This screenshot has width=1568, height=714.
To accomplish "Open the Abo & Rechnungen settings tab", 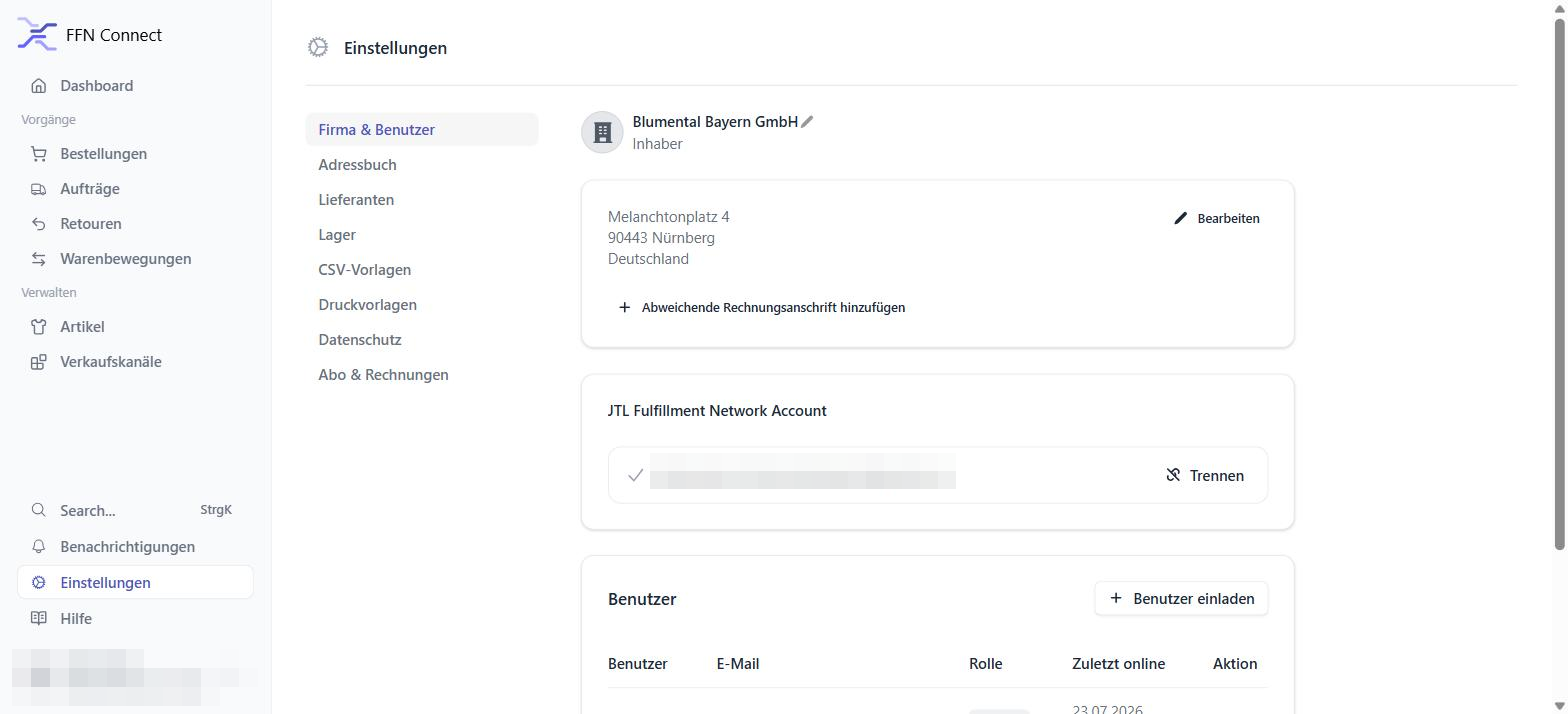I will pos(422,375).
